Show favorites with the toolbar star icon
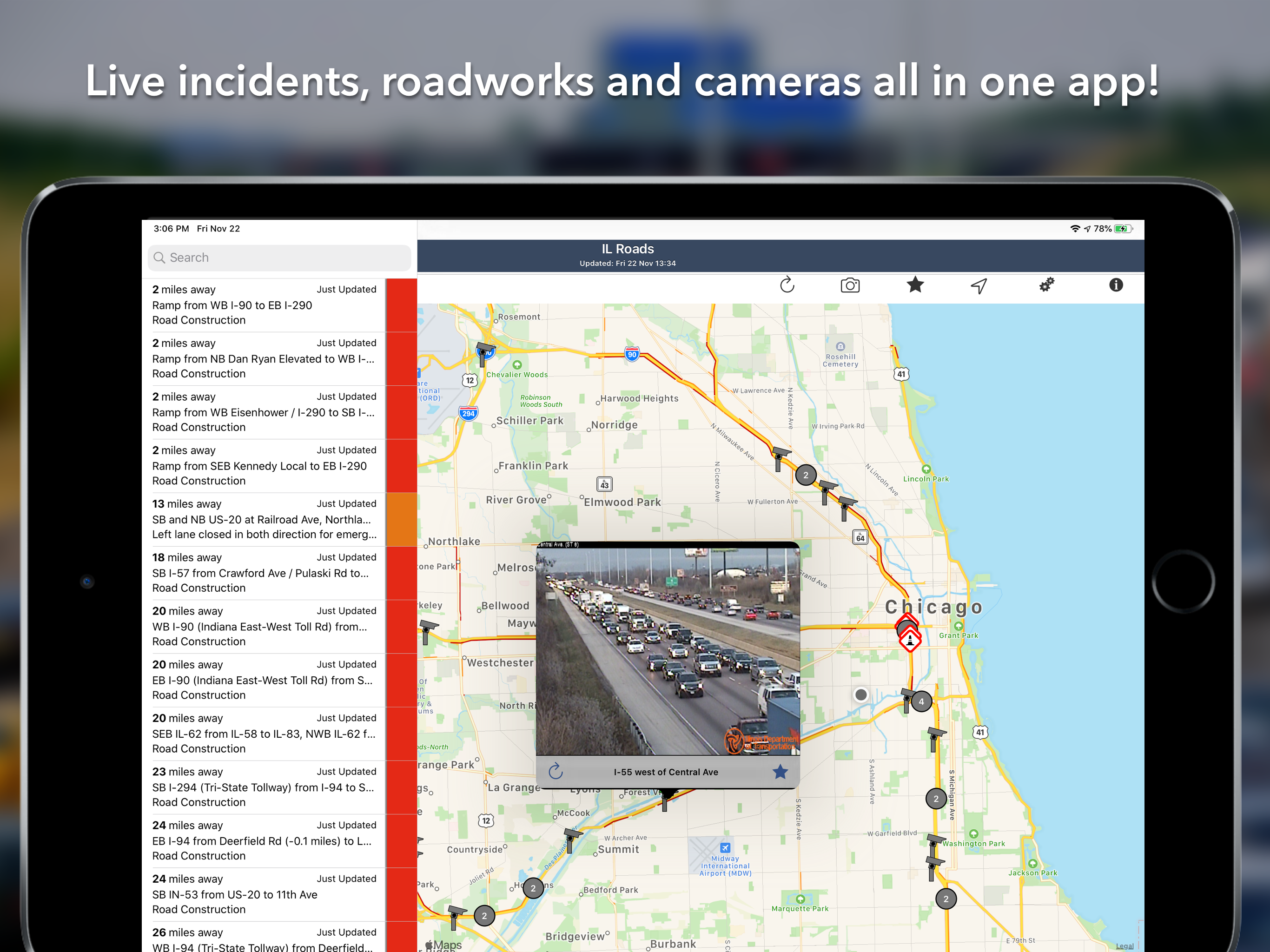Viewport: 1270px width, 952px height. (x=915, y=285)
